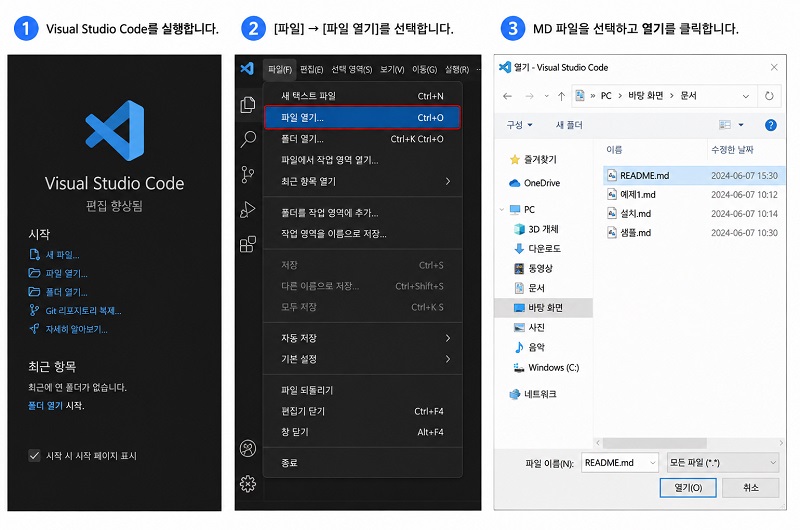Click the README.md file icon

(x=612, y=175)
